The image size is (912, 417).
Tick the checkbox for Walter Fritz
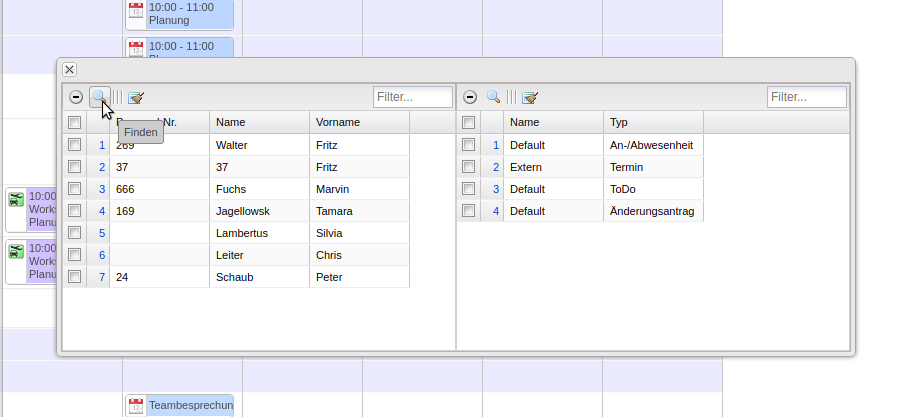coord(74,145)
